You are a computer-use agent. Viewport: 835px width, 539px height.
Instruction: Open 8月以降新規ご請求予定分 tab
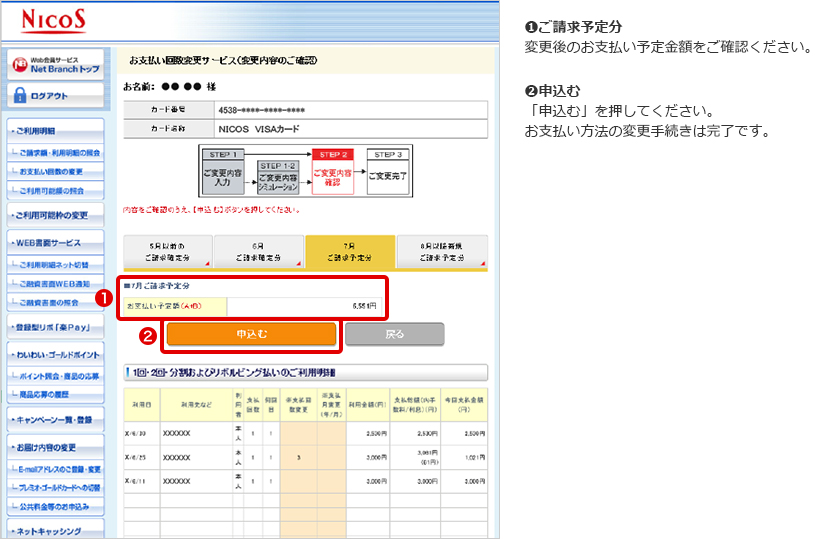[x=441, y=251]
